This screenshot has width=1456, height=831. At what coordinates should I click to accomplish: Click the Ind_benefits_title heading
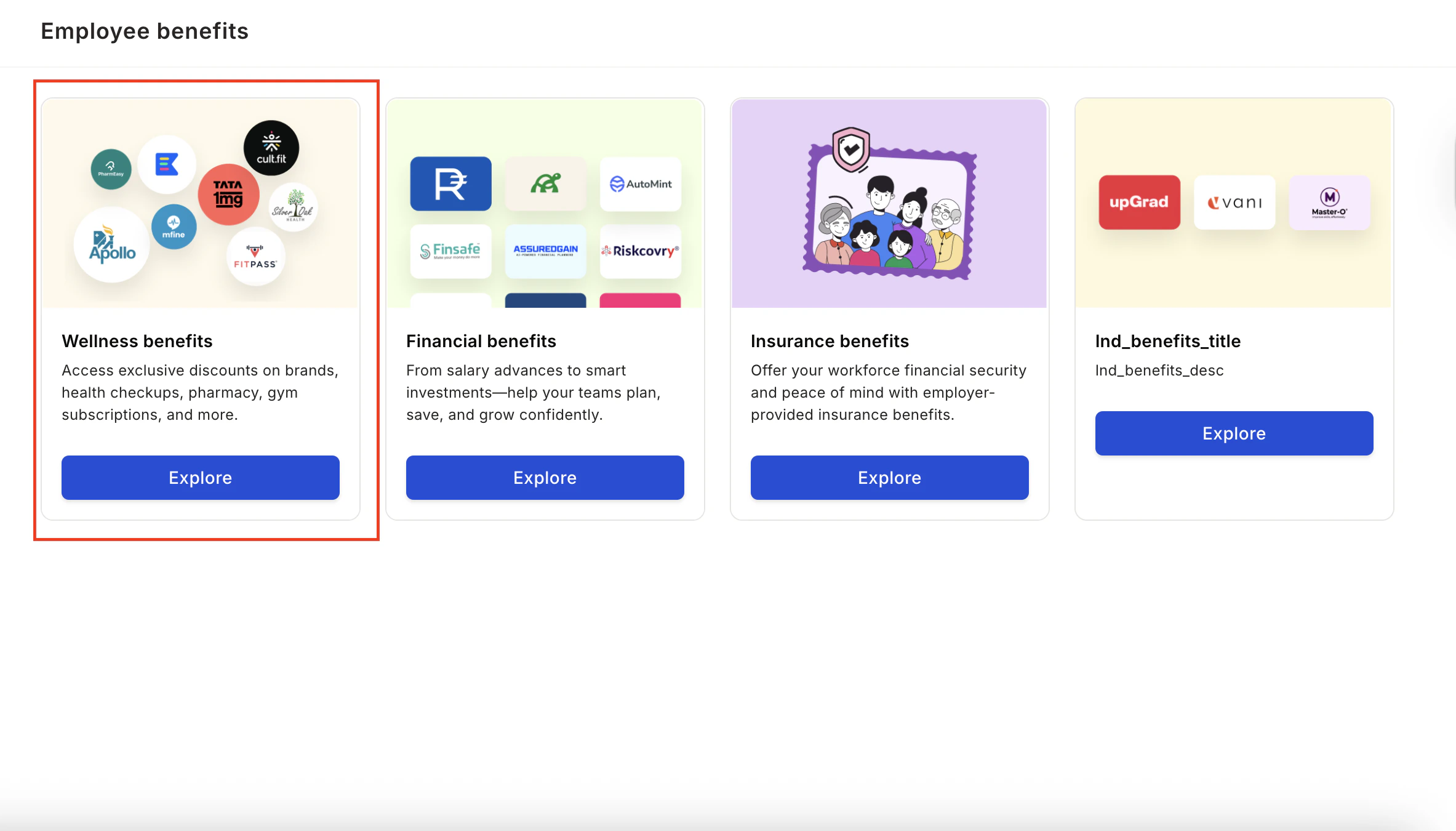[x=1168, y=341]
